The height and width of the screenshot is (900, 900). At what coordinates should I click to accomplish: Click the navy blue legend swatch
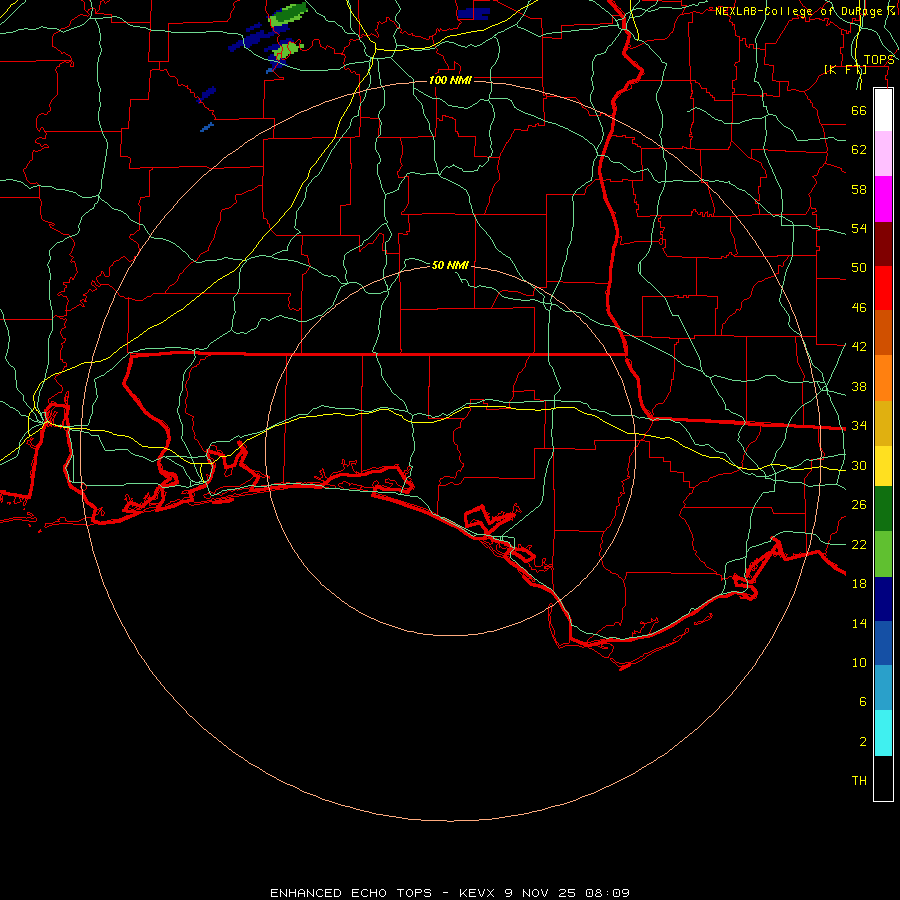[883, 599]
